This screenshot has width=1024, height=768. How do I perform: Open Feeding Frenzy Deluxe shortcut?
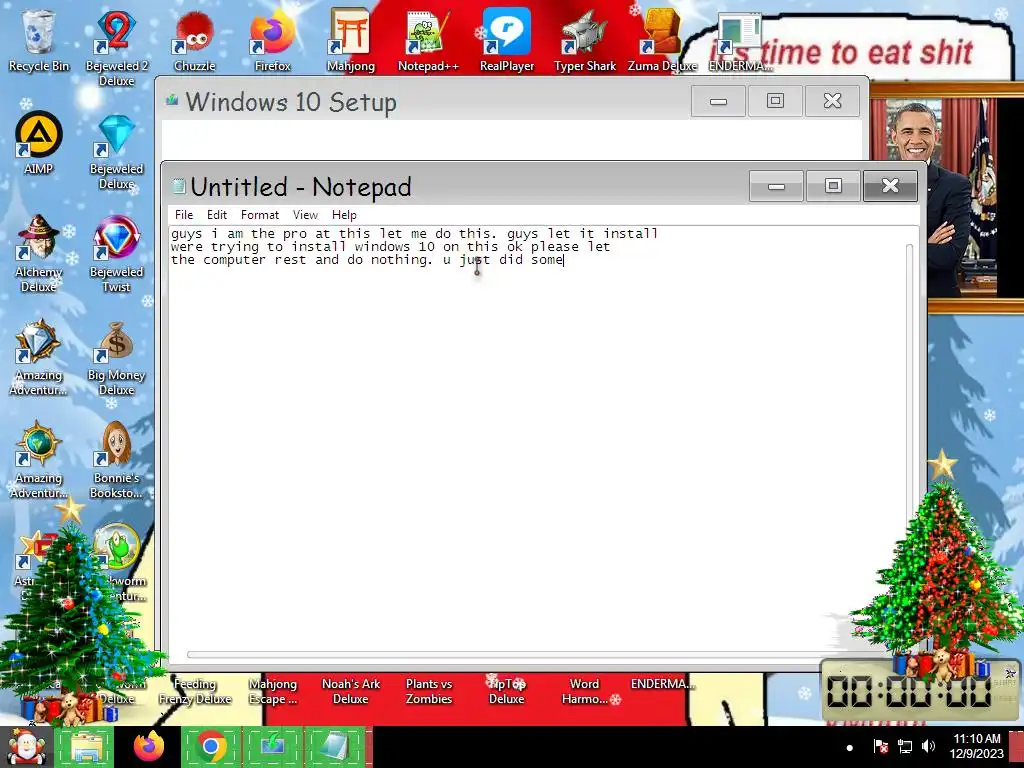195,691
